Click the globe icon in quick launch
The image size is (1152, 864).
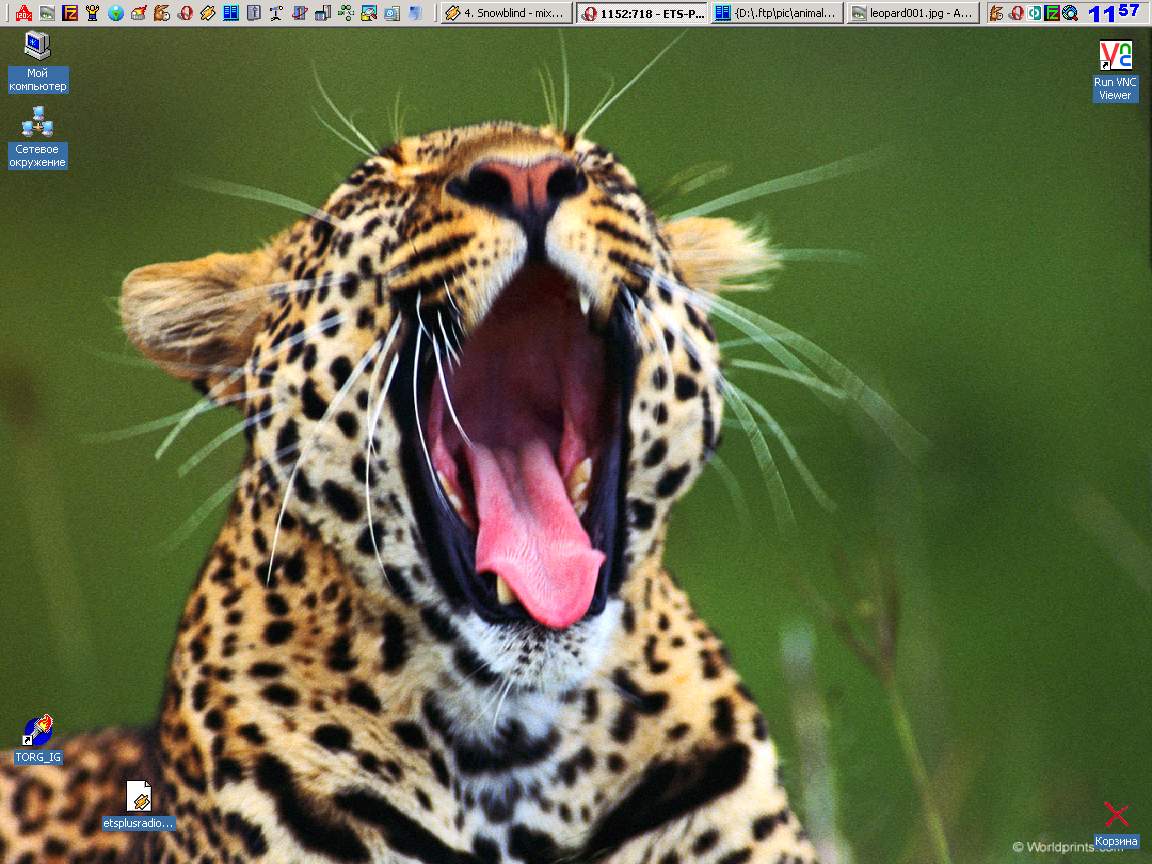116,13
